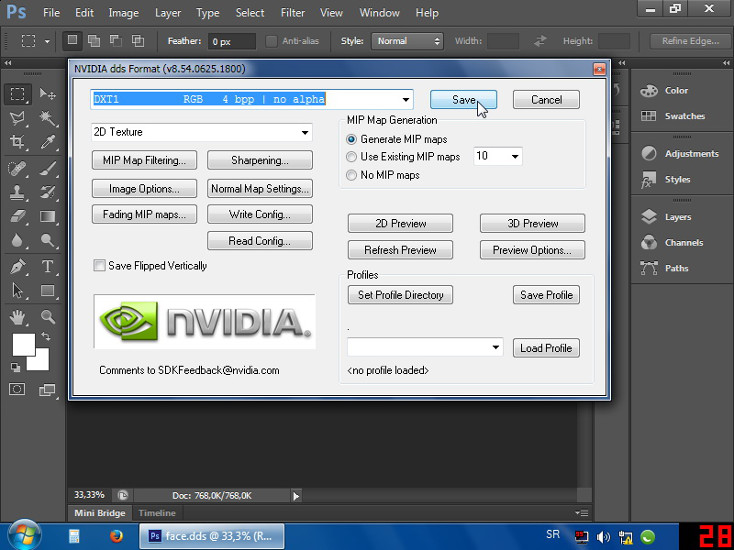
Task: Select the Gradient tool
Action: point(47,216)
